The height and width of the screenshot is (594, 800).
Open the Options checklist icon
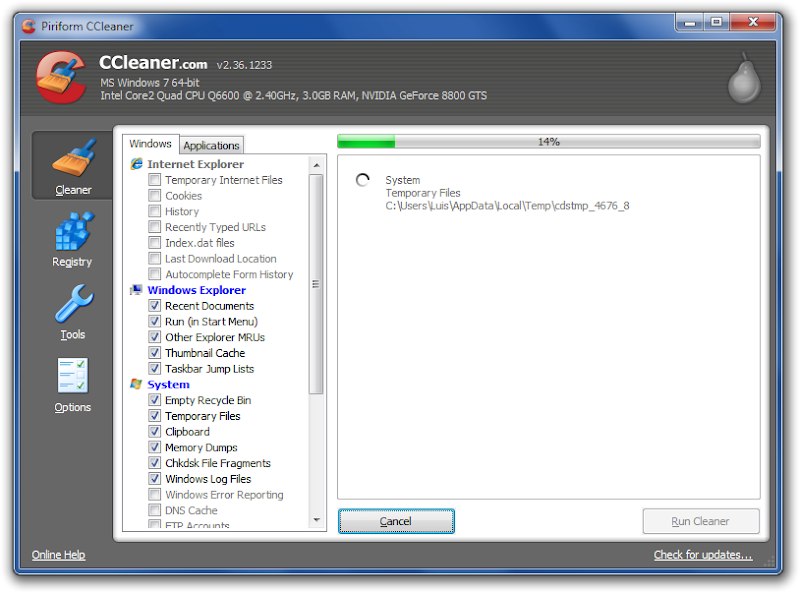point(73,376)
